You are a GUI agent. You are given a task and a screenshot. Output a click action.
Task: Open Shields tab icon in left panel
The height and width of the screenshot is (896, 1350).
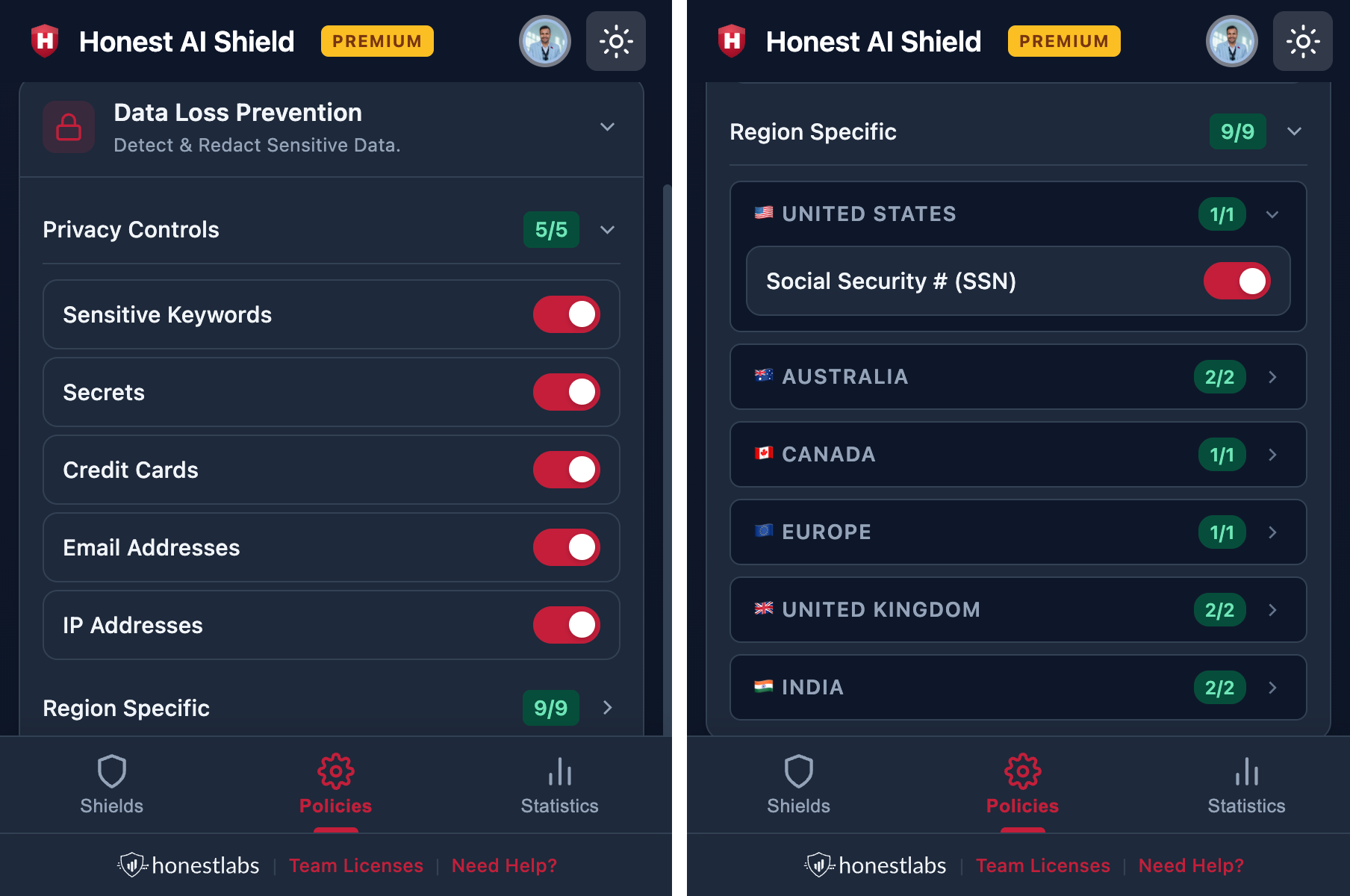tap(112, 771)
